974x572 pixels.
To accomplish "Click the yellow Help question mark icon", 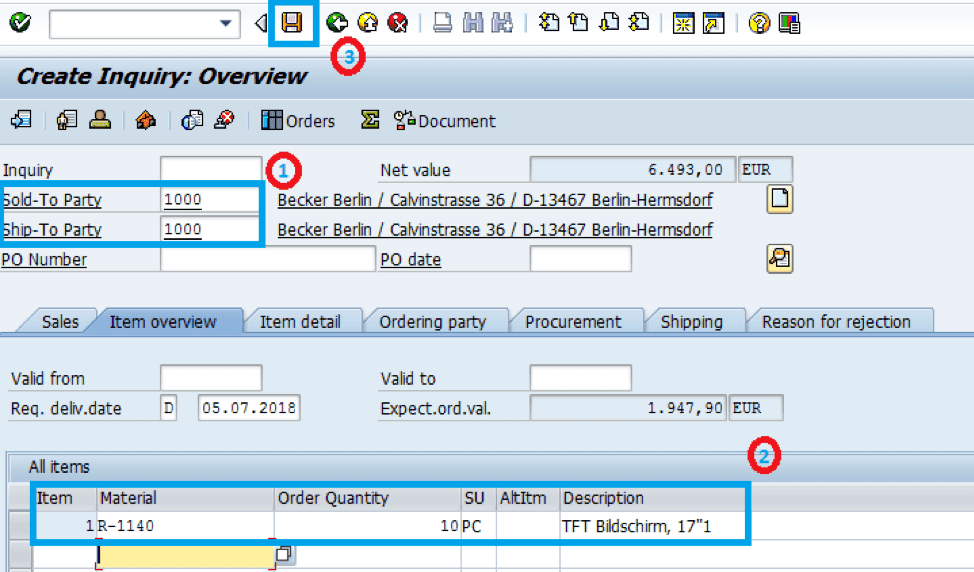I will coord(759,23).
